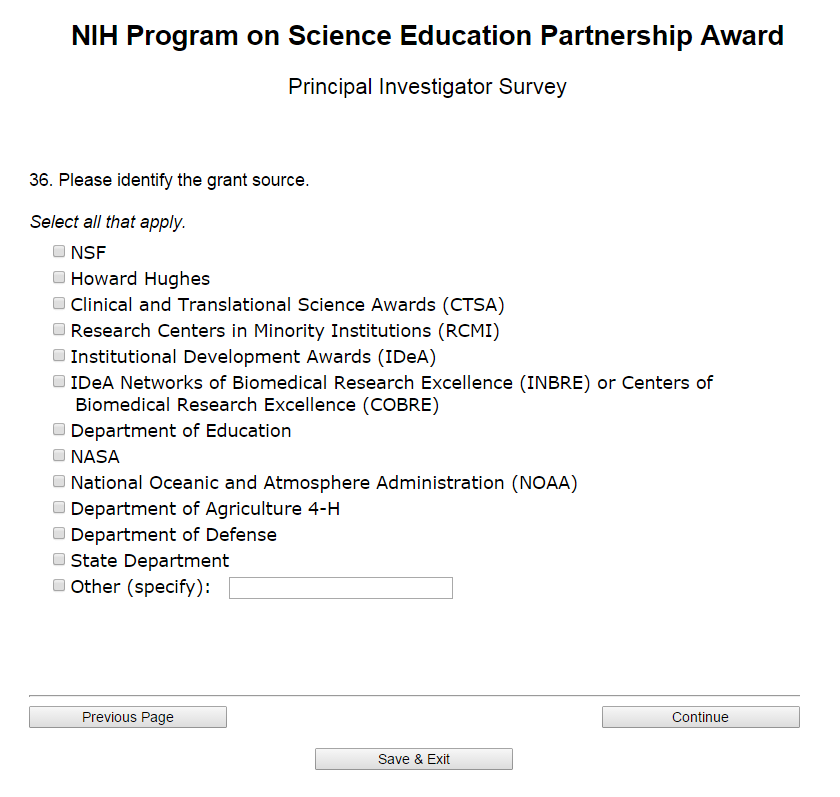The image size is (840, 797).
Task: Check Institutional Development Awards (IDeA)
Action: point(59,356)
